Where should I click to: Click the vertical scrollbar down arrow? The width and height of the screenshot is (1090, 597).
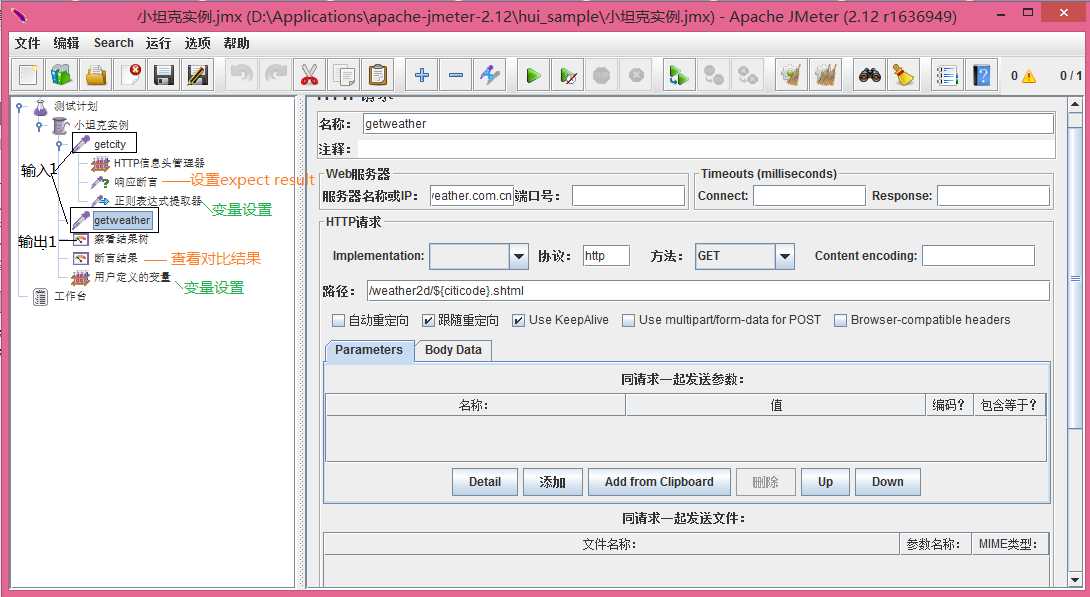click(x=1075, y=578)
